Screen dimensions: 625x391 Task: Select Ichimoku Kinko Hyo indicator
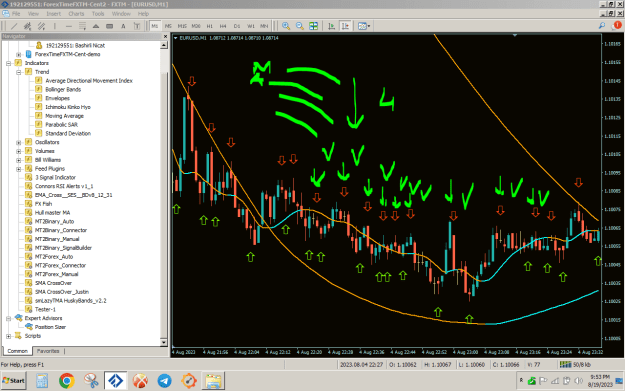(68, 107)
